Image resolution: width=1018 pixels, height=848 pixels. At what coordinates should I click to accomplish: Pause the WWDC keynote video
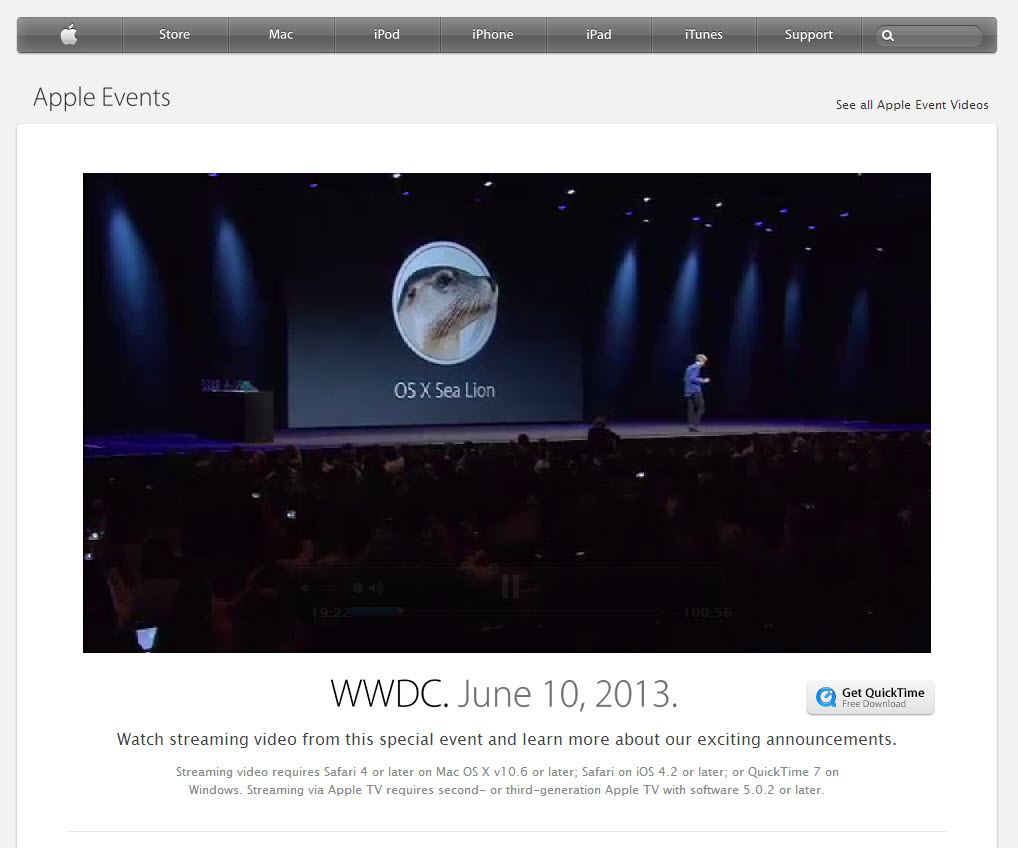tap(510, 586)
